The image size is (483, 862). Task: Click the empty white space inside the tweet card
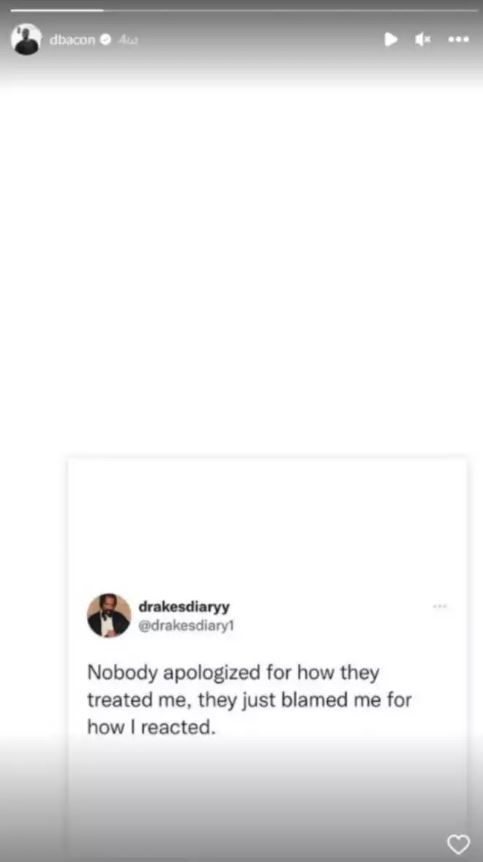click(268, 522)
